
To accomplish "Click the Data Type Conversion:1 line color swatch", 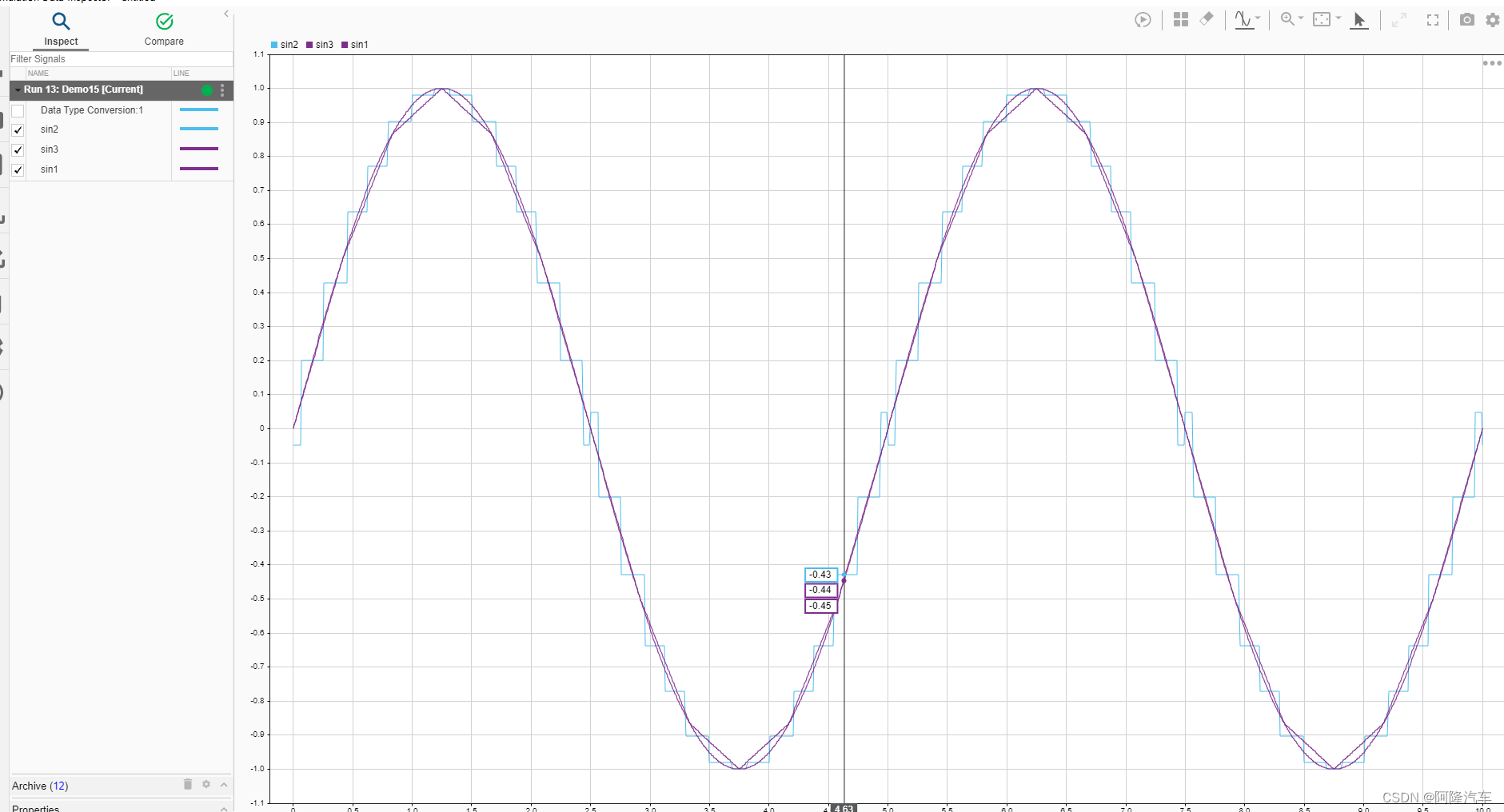I will point(199,109).
